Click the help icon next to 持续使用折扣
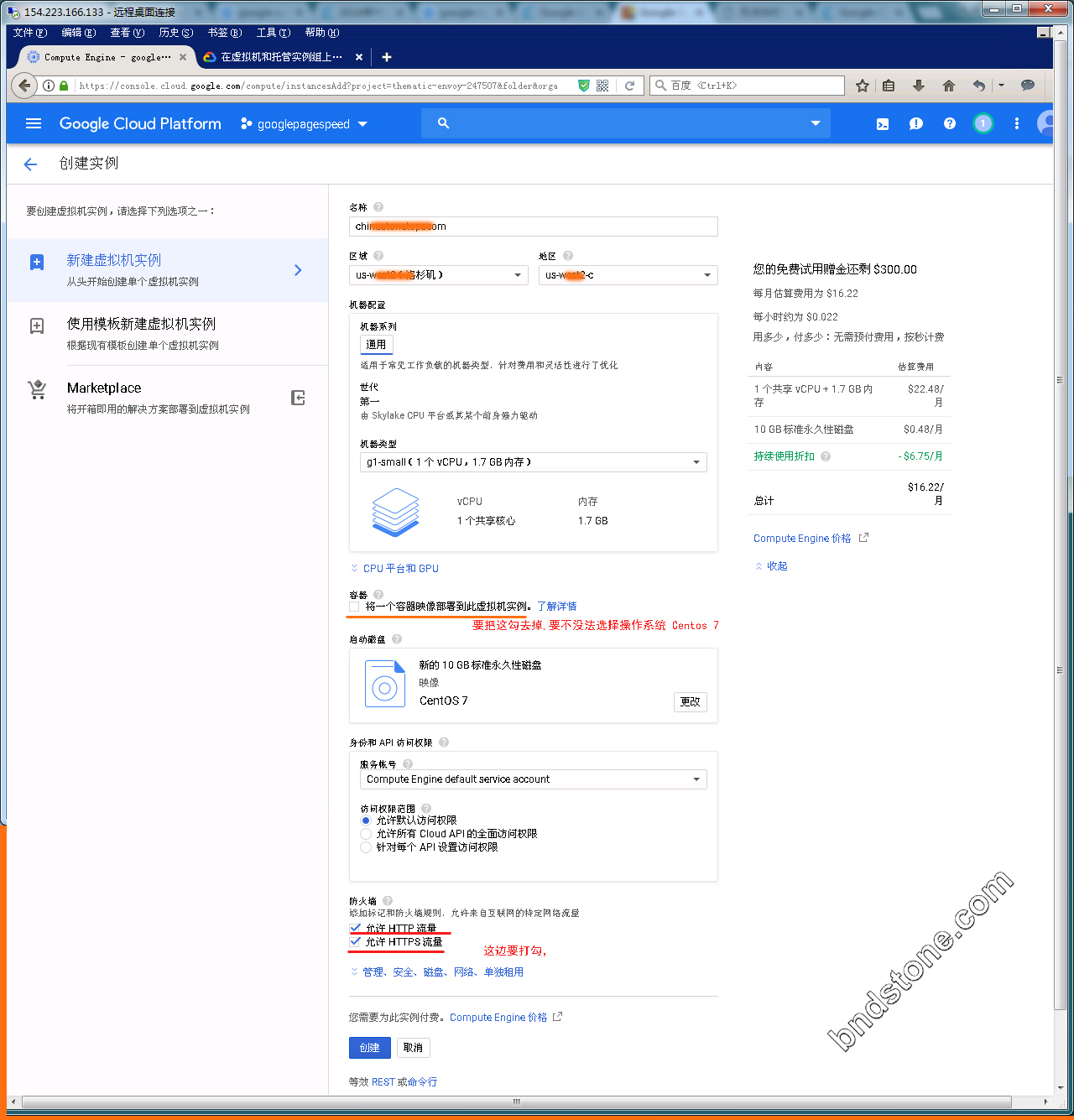Screen dimensions: 1074x1120 [826, 456]
